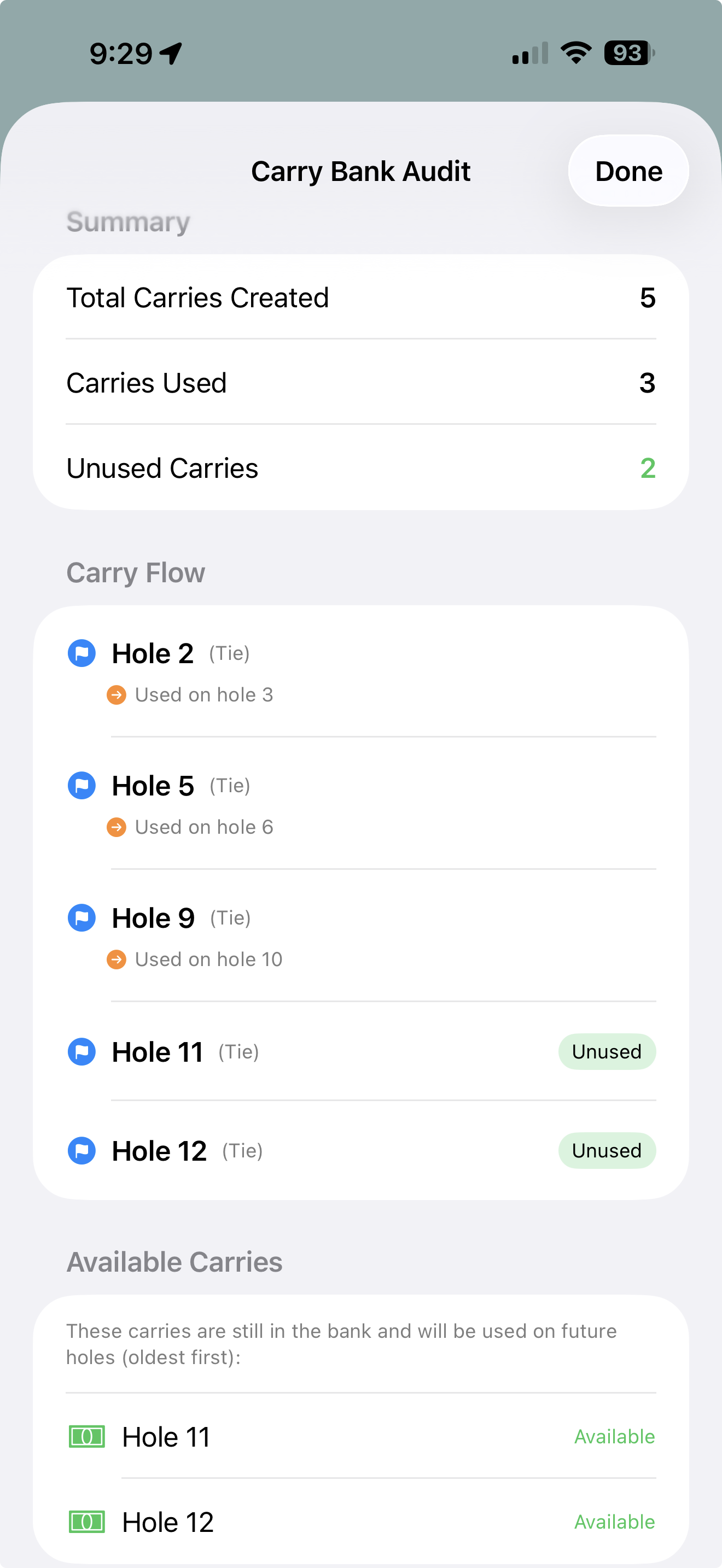This screenshot has height=1568, width=722.
Task: Click the orange arrow next to hole 10
Action: coord(117,959)
